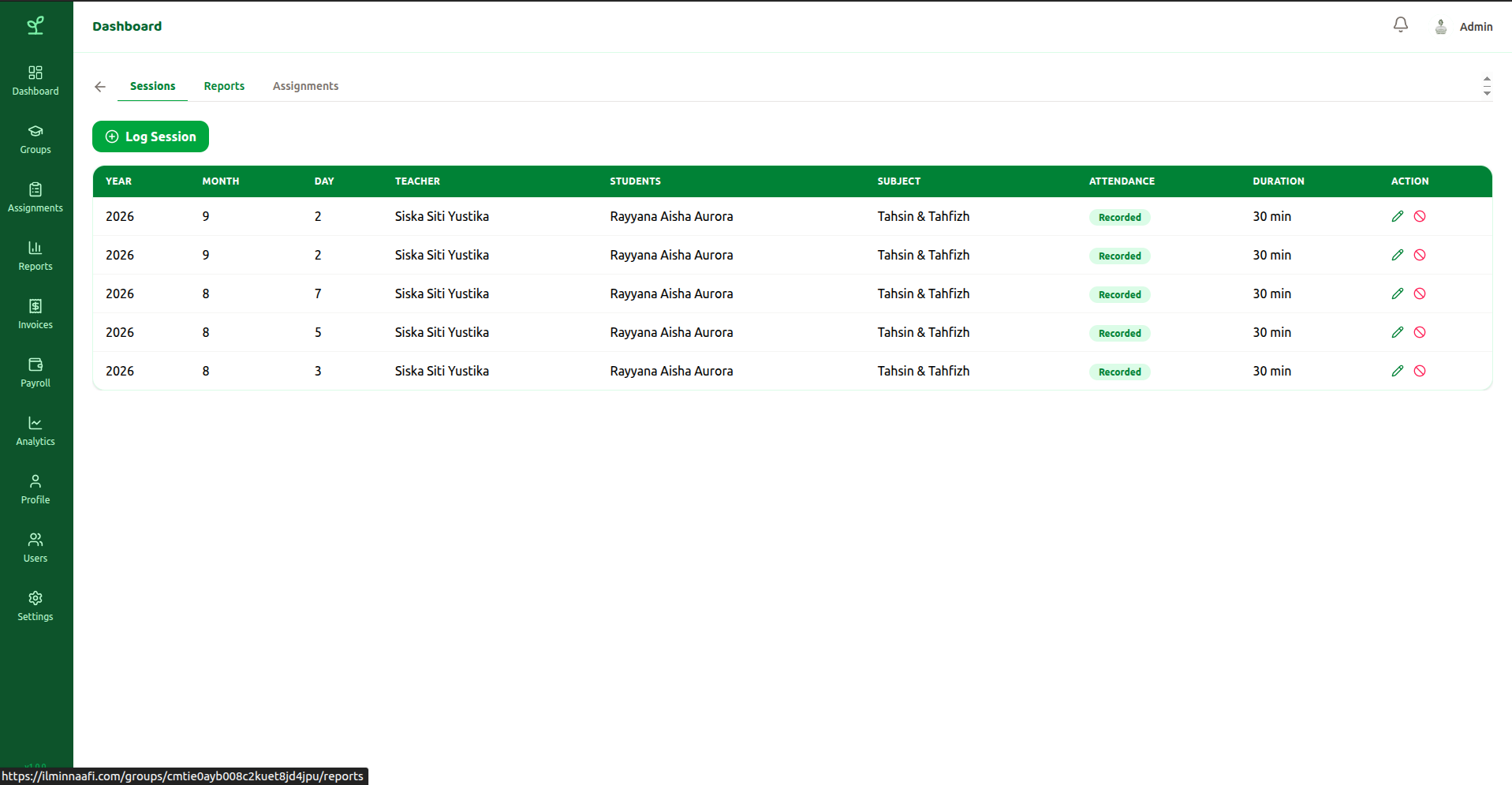Click Recorded badge in day 7 row
This screenshot has height=785, width=1512.
pos(1120,294)
